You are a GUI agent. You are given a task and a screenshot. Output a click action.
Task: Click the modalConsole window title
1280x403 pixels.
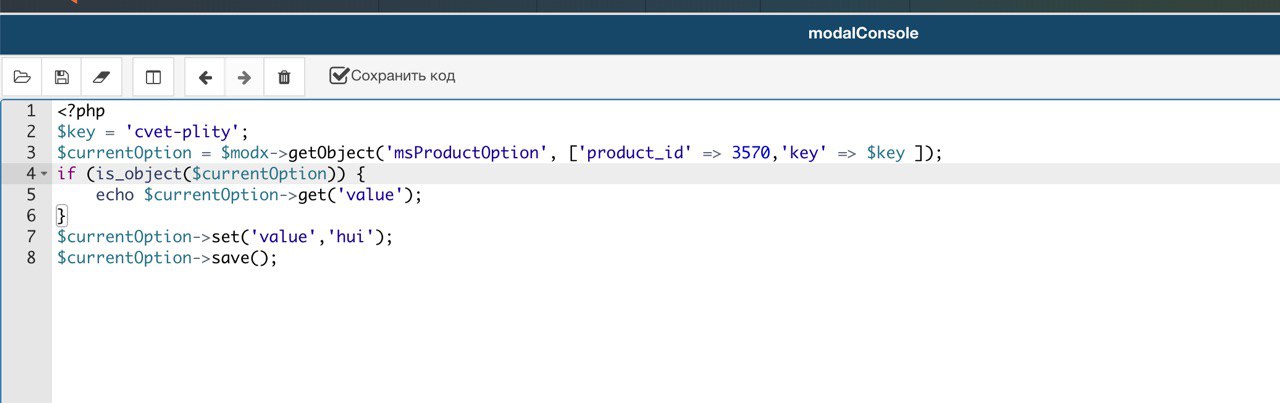click(863, 33)
